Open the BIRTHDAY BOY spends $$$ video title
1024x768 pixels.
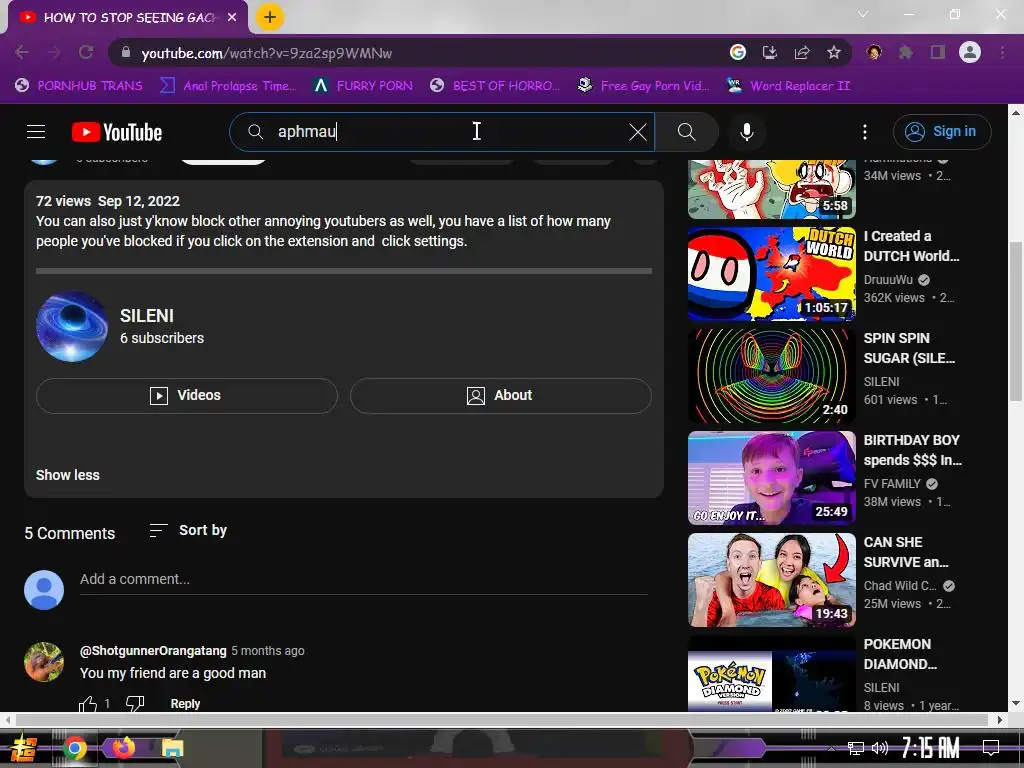(912, 450)
